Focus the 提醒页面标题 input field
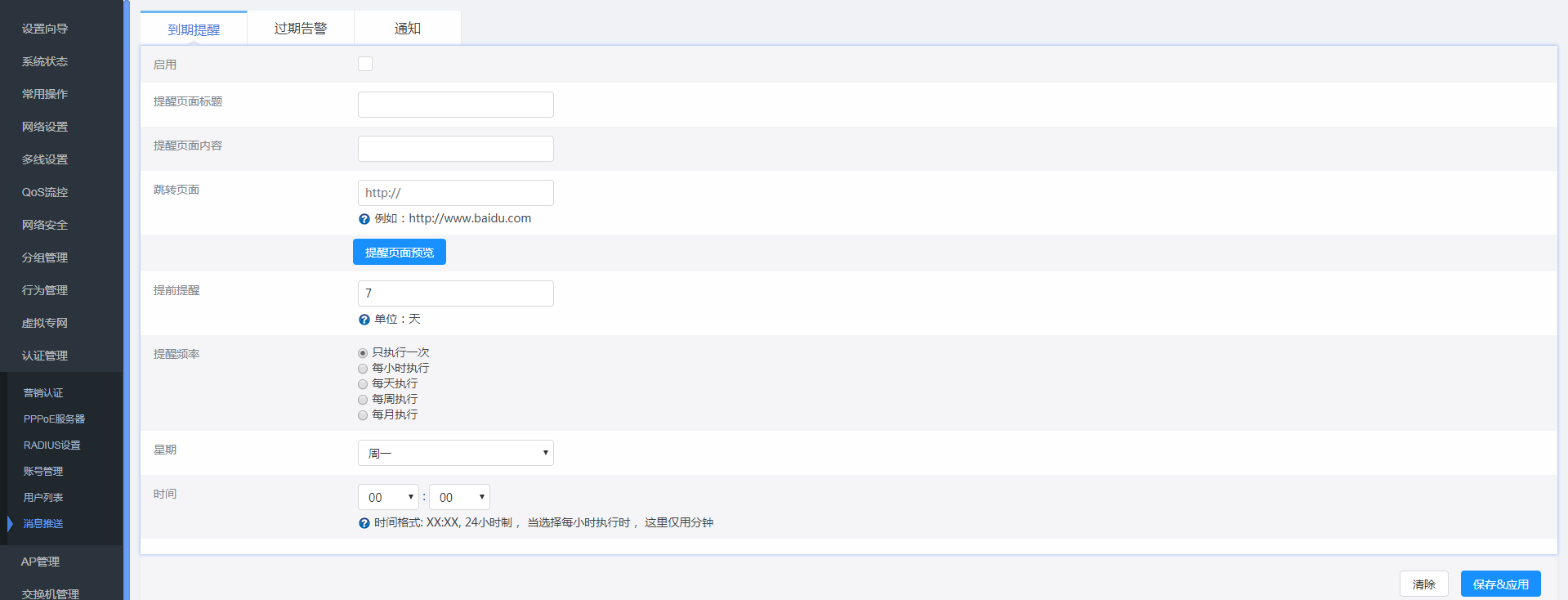Screen dimensions: 1568x600 [x=455, y=105]
